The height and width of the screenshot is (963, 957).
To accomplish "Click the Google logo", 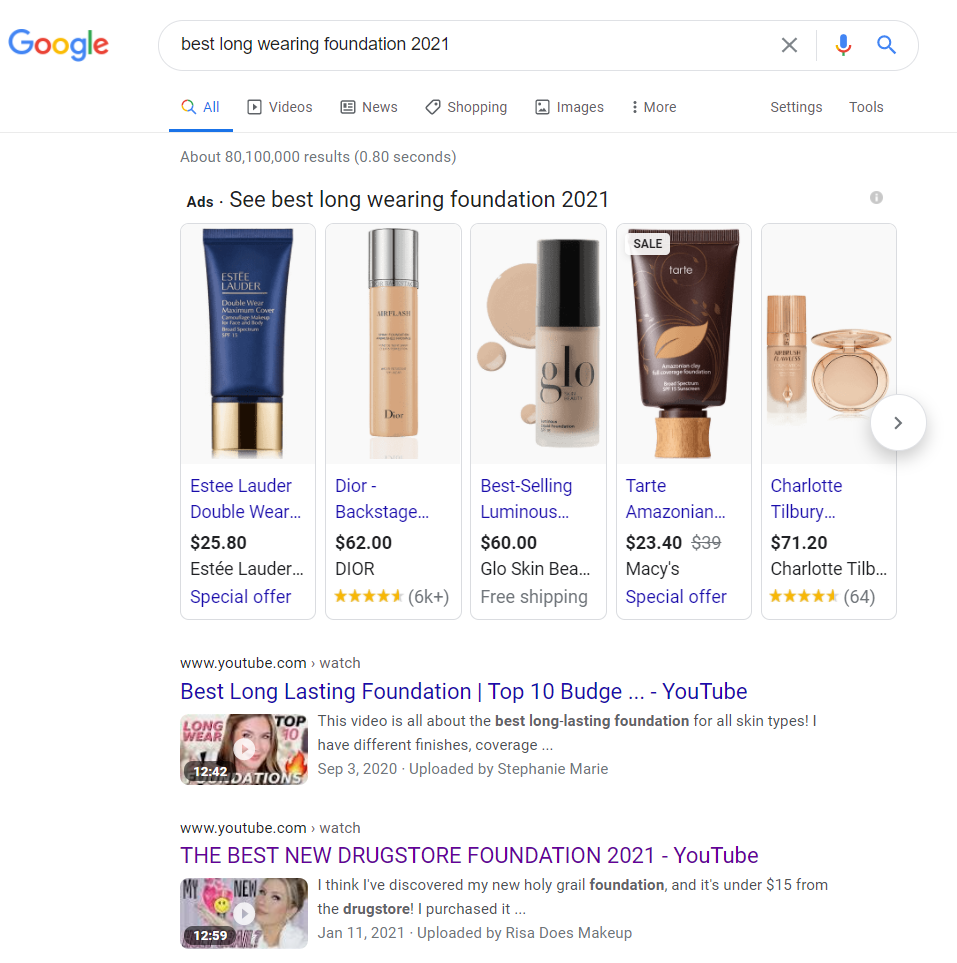I will tap(58, 44).
